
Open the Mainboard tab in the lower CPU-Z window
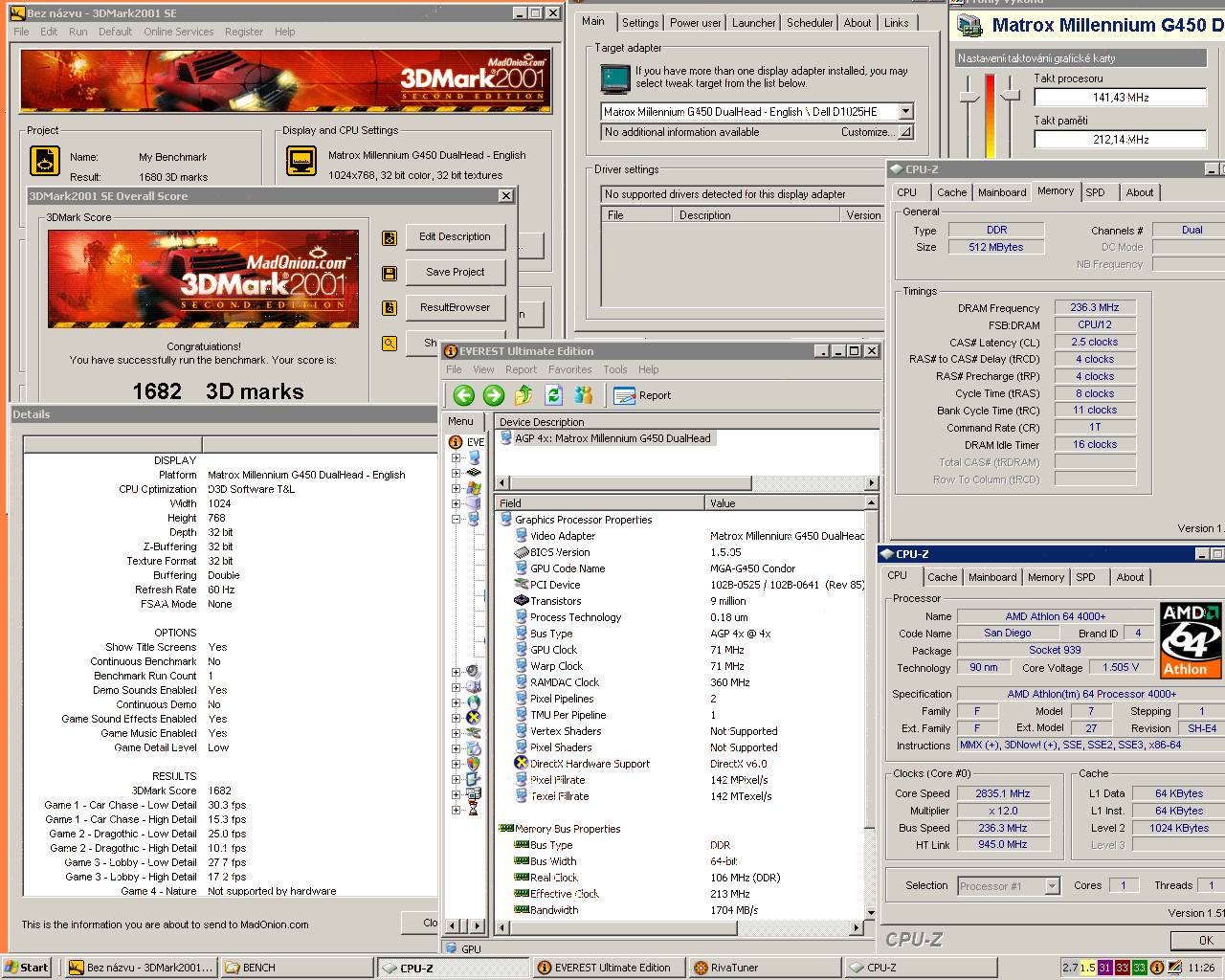click(x=992, y=577)
